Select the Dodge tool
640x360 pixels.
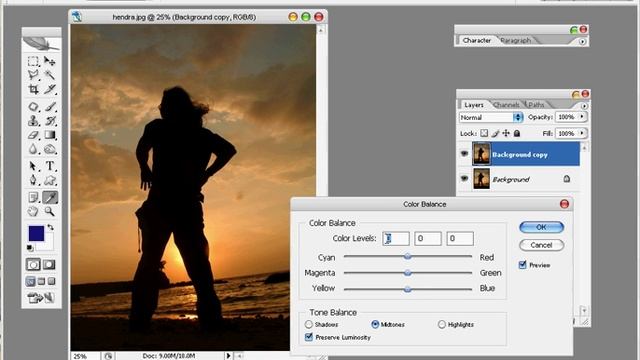click(50, 149)
